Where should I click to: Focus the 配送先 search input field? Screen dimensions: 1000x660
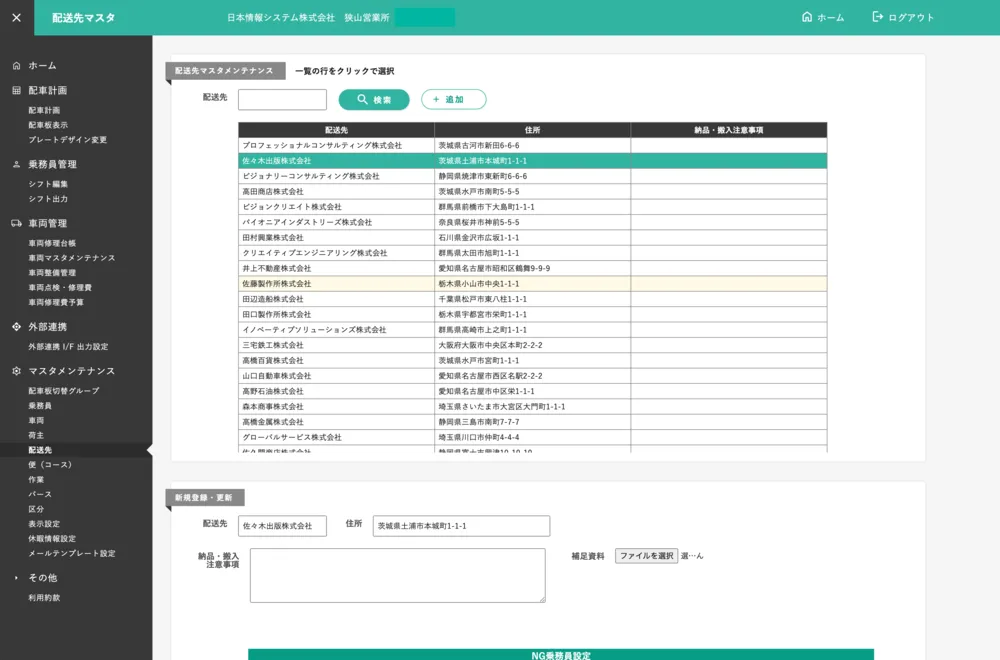click(x=282, y=100)
